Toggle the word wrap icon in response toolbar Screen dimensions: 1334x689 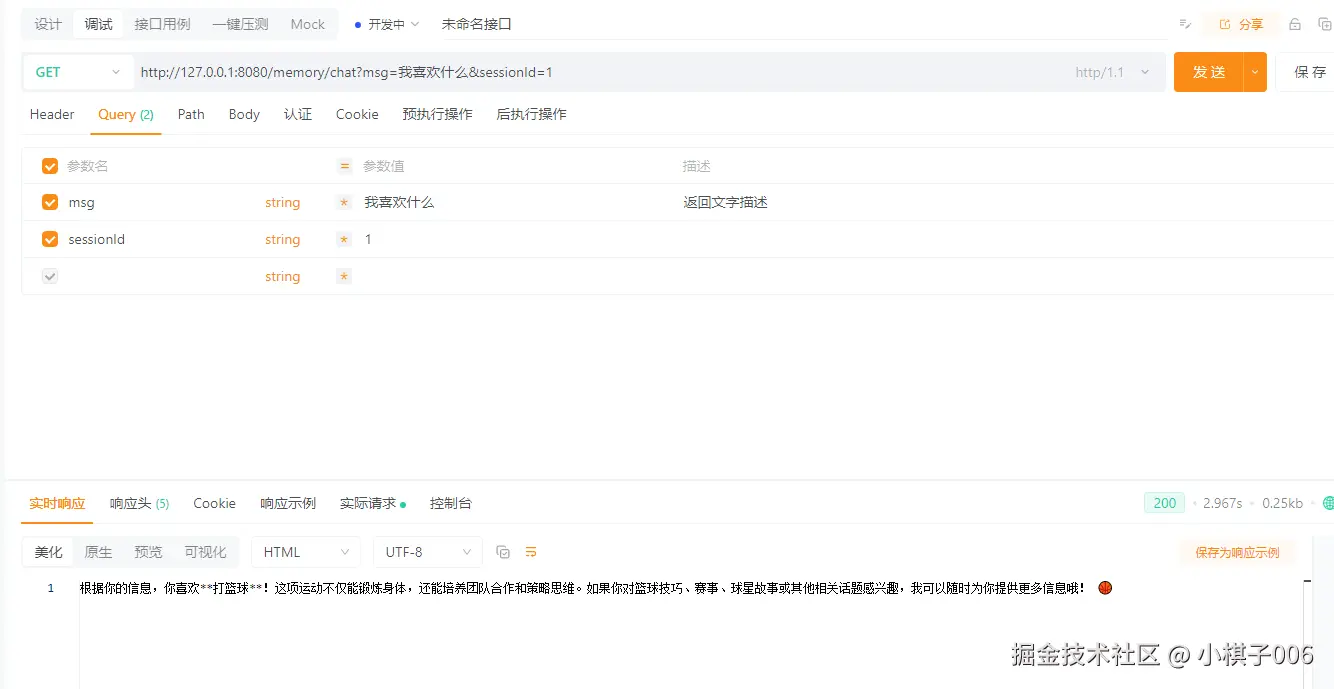point(531,552)
